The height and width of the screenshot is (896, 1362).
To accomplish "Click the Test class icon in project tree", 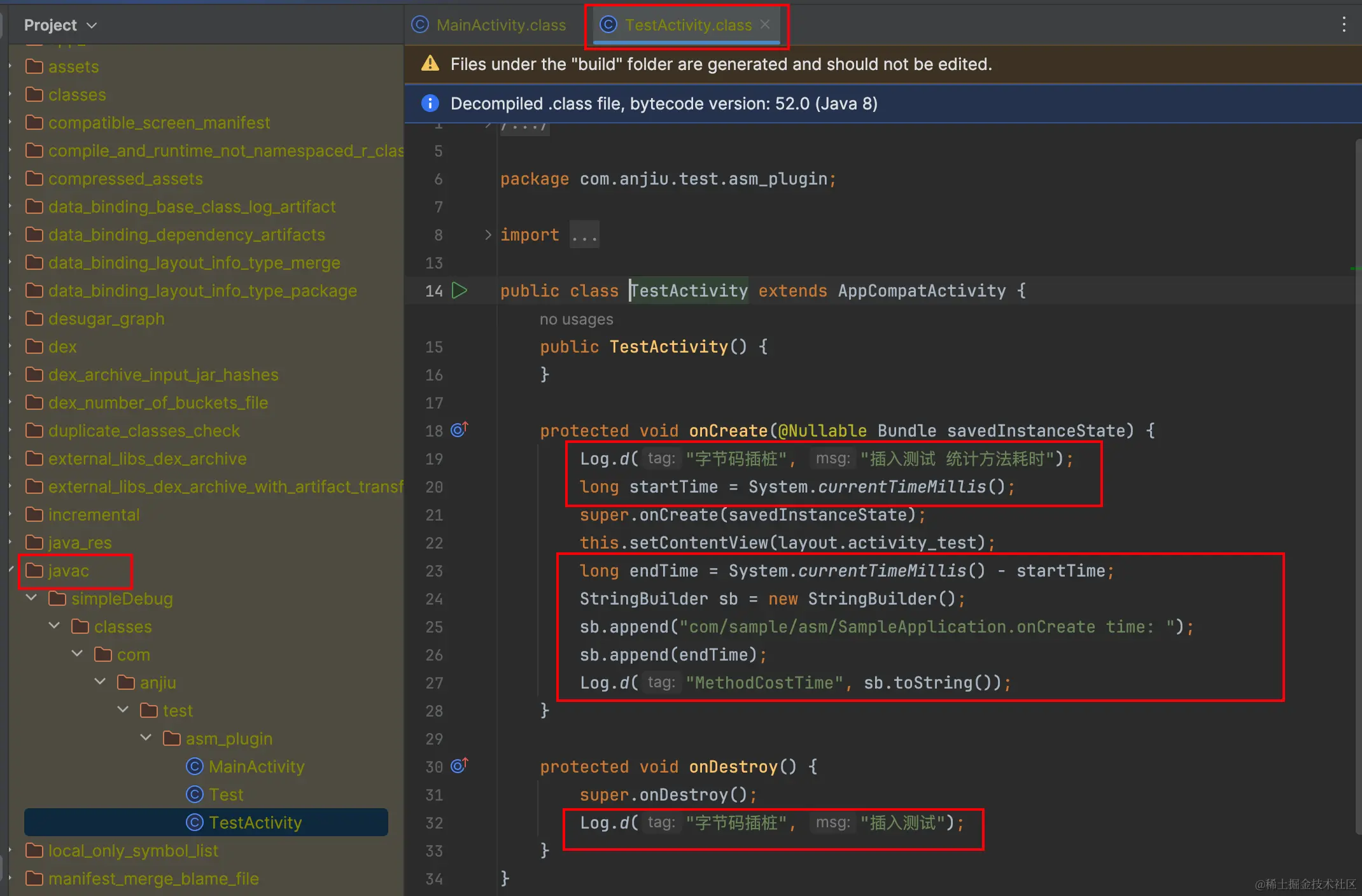I will (x=195, y=794).
